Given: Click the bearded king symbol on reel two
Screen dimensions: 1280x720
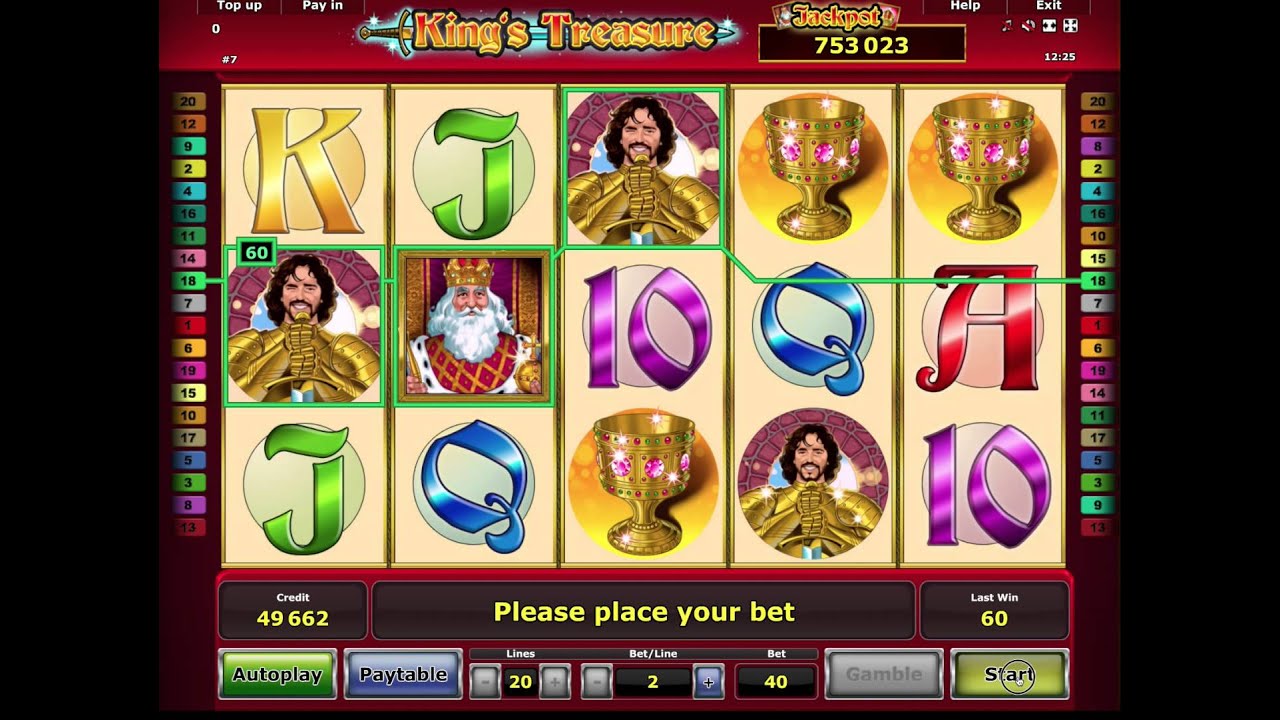Looking at the screenshot, I should [473, 326].
